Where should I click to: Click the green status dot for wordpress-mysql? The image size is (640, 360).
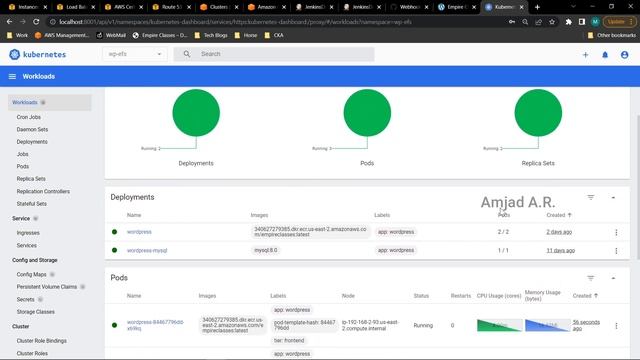pyautogui.click(x=114, y=250)
